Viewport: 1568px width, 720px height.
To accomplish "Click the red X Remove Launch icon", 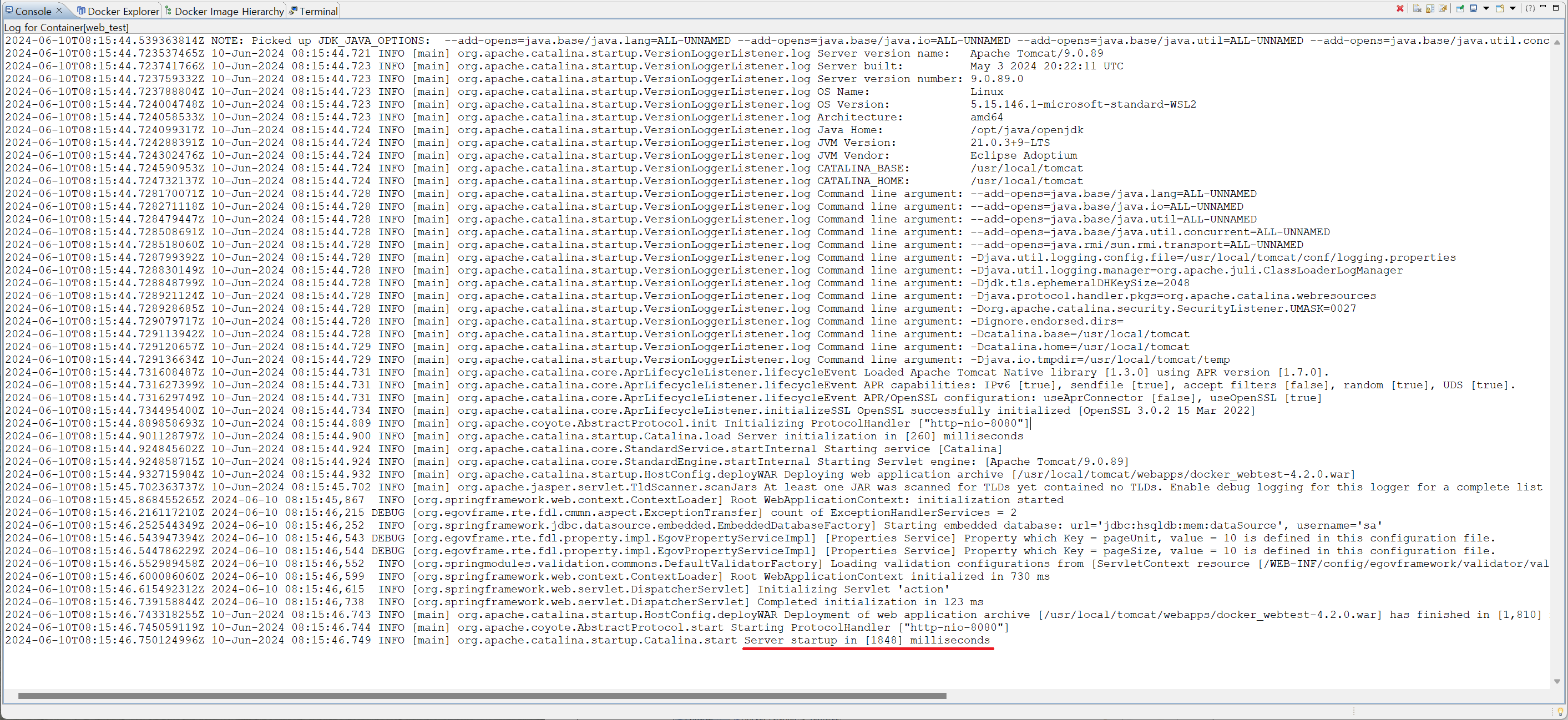I will (x=1400, y=8).
